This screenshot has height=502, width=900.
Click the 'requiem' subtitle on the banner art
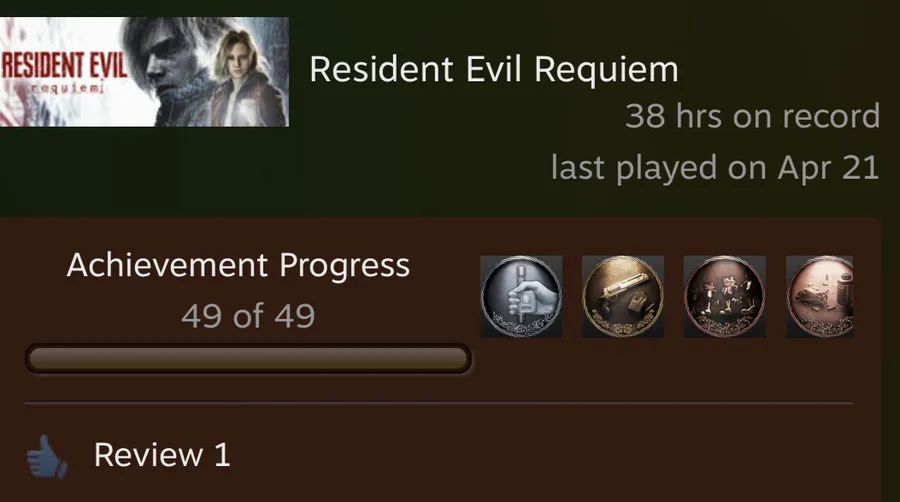67,88
